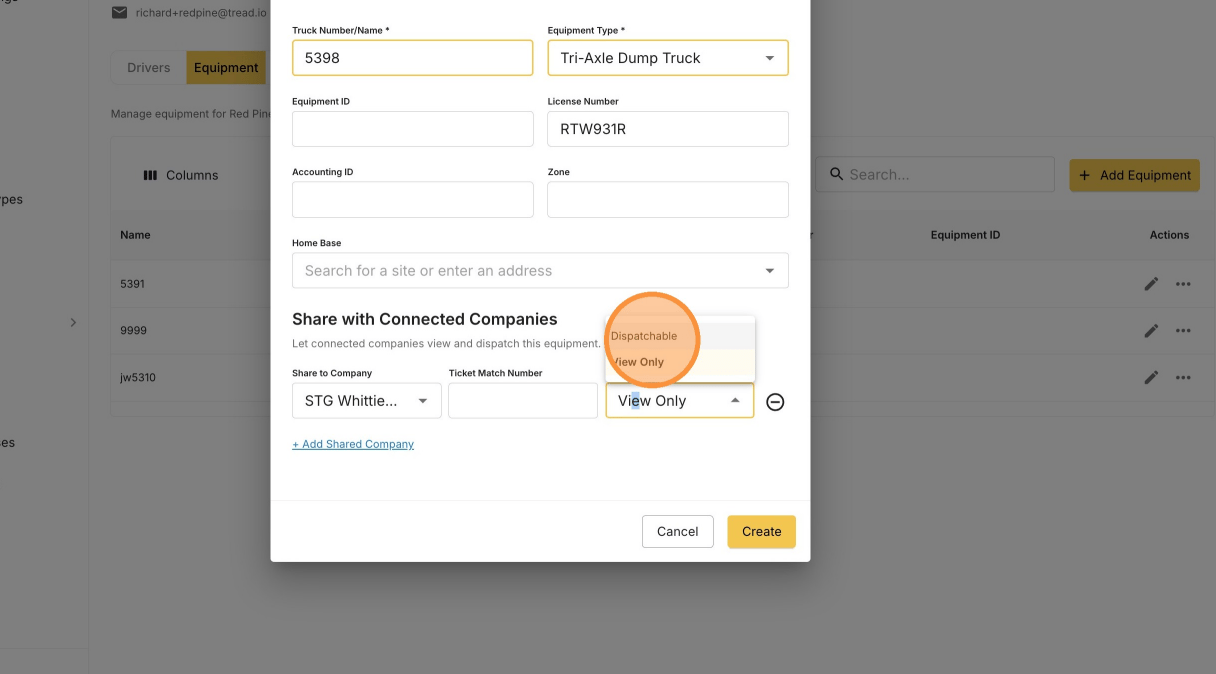Open the Share to Company dropdown
This screenshot has height=674, width=1216.
click(x=367, y=401)
